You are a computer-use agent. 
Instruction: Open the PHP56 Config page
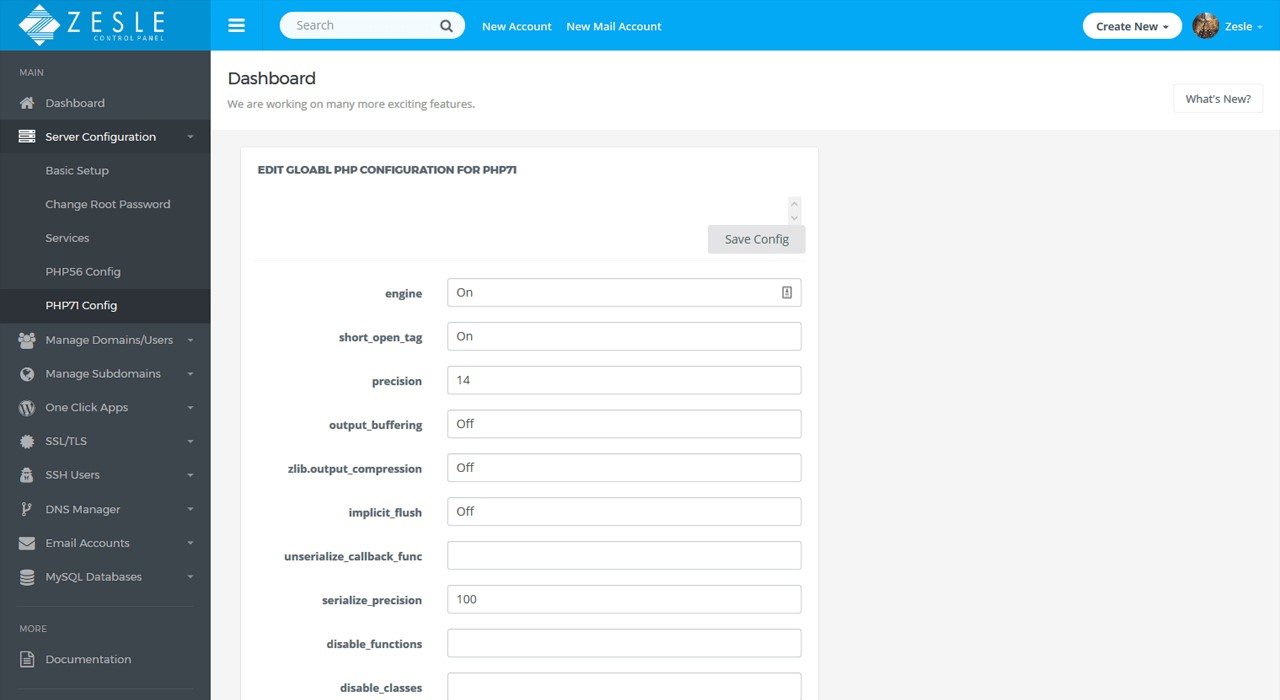pos(83,272)
